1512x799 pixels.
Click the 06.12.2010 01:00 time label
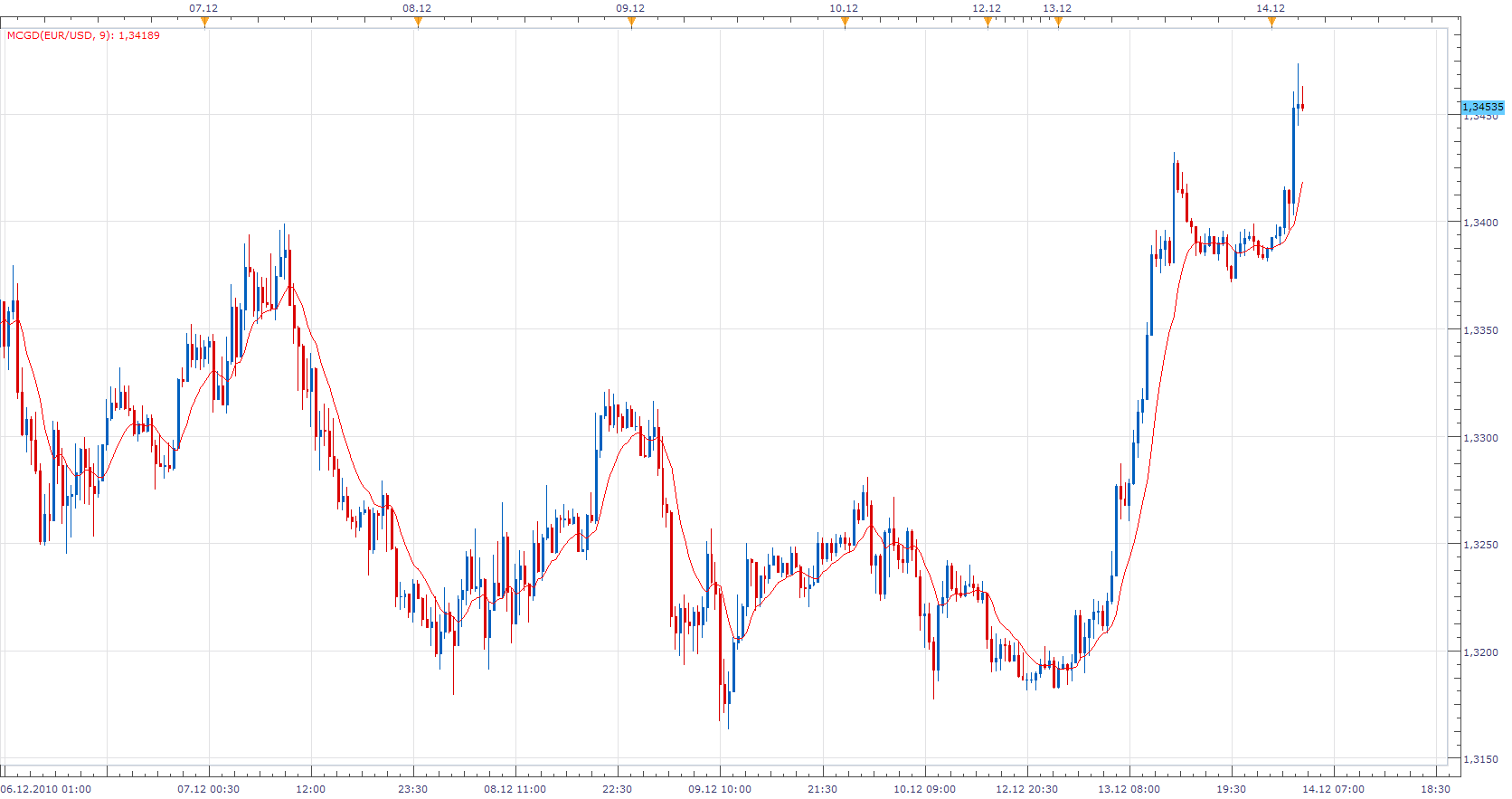coord(46,789)
